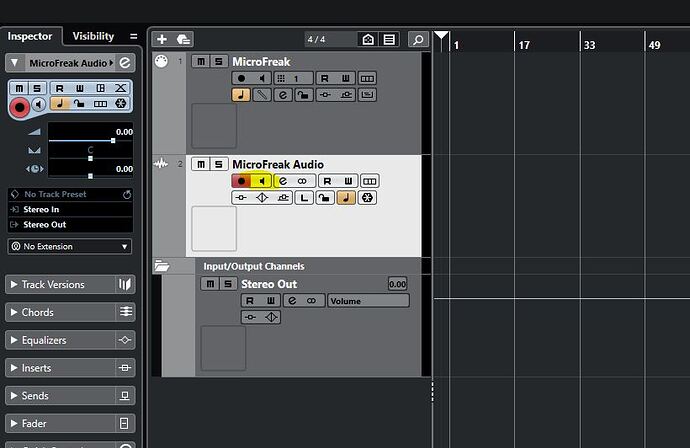This screenshot has width=690, height=448.
Task: Toggle bypass sends on MicroFreak Audio track
Action: pos(283,198)
